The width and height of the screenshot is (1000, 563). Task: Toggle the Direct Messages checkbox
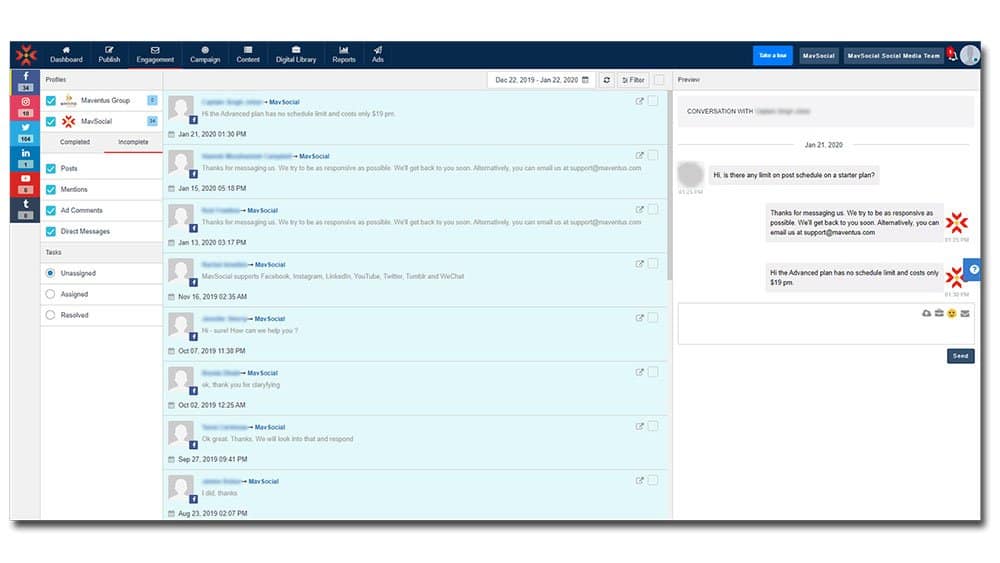tap(51, 231)
